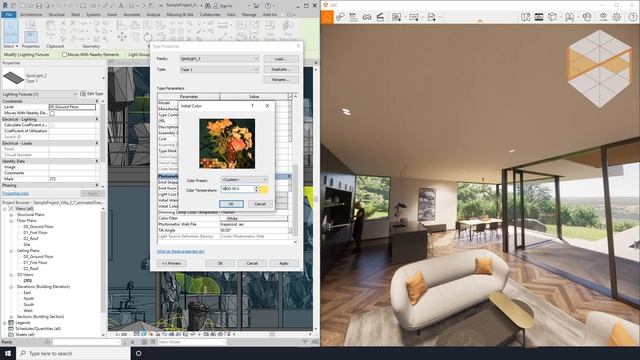Image resolution: width=640 pixels, height=360 pixels.
Task: Click the Duplicate... button
Action: (280, 69)
